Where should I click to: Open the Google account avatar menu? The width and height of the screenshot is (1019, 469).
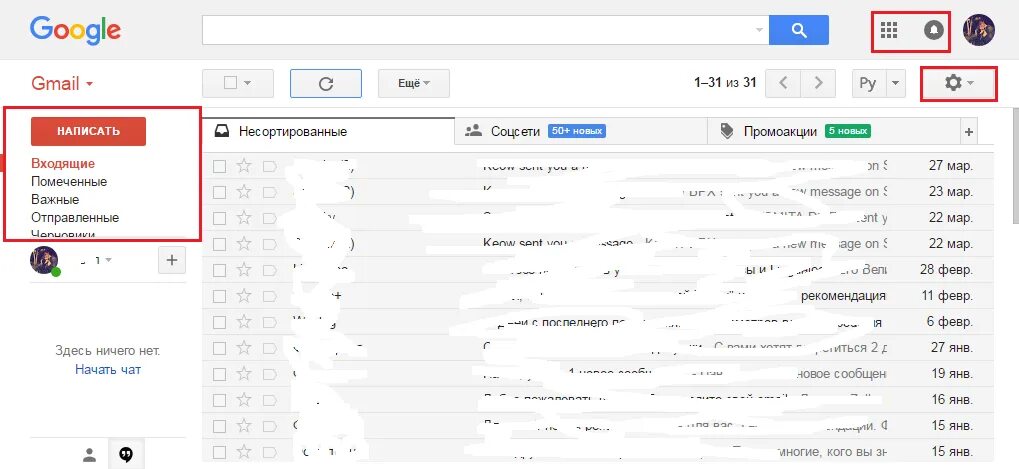[x=979, y=30]
